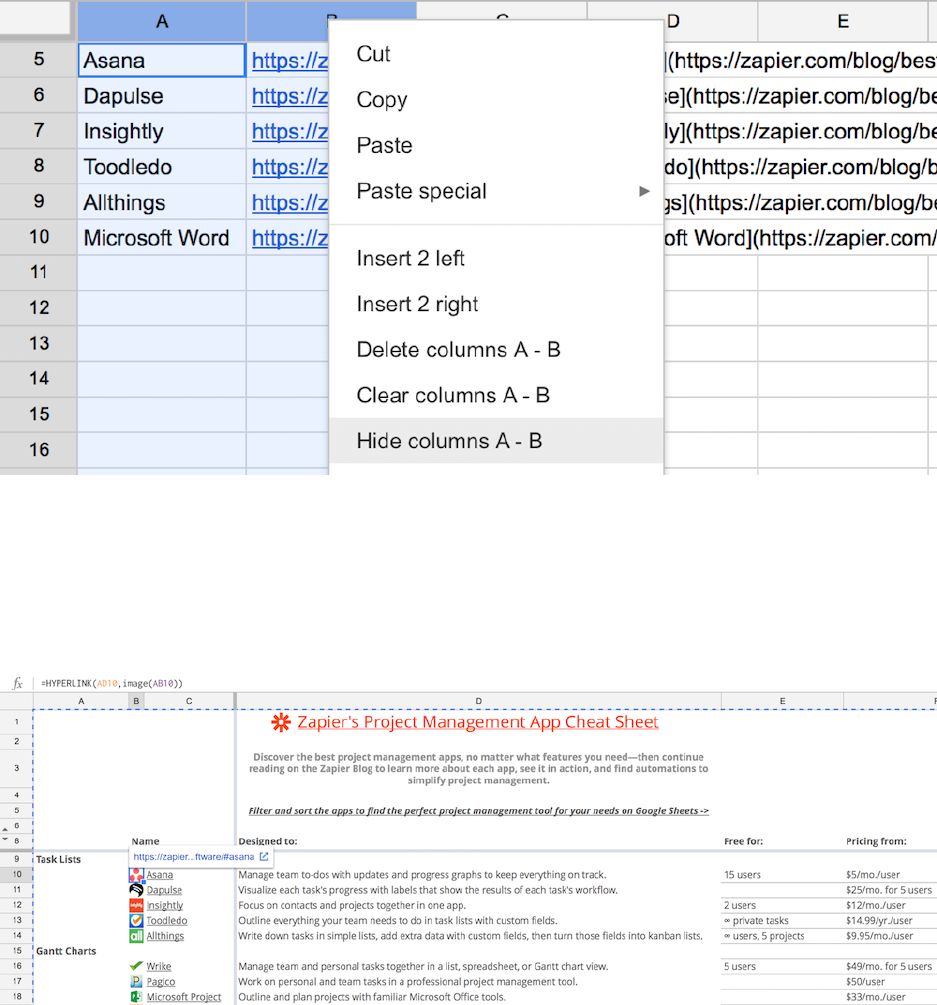This screenshot has width=937, height=1005.
Task: Select row 10 header in cheat sheet
Action: point(17,874)
